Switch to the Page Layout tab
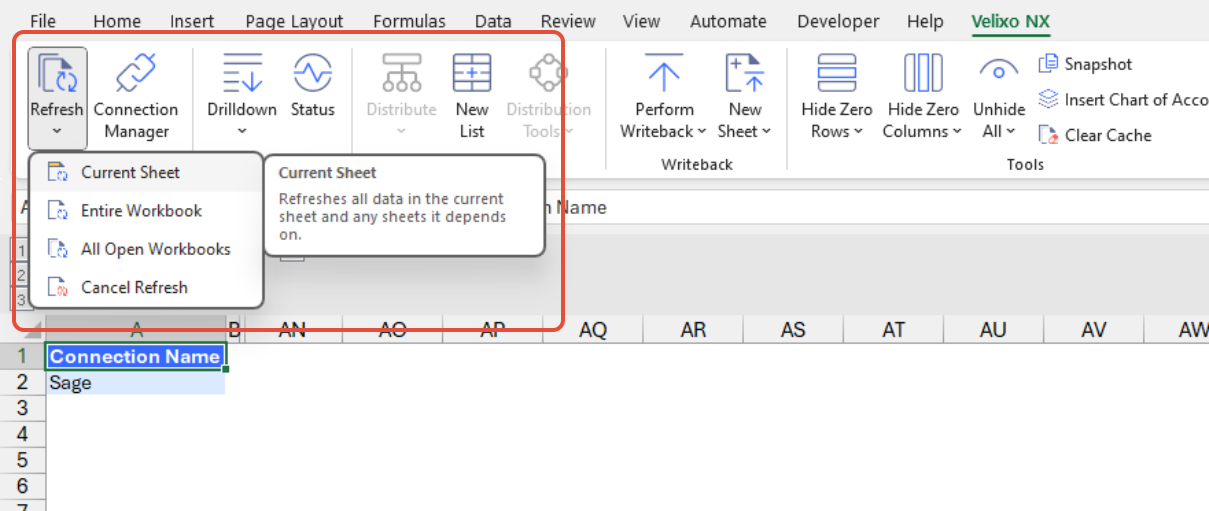Image resolution: width=1209 pixels, height=511 pixels. pos(294,21)
